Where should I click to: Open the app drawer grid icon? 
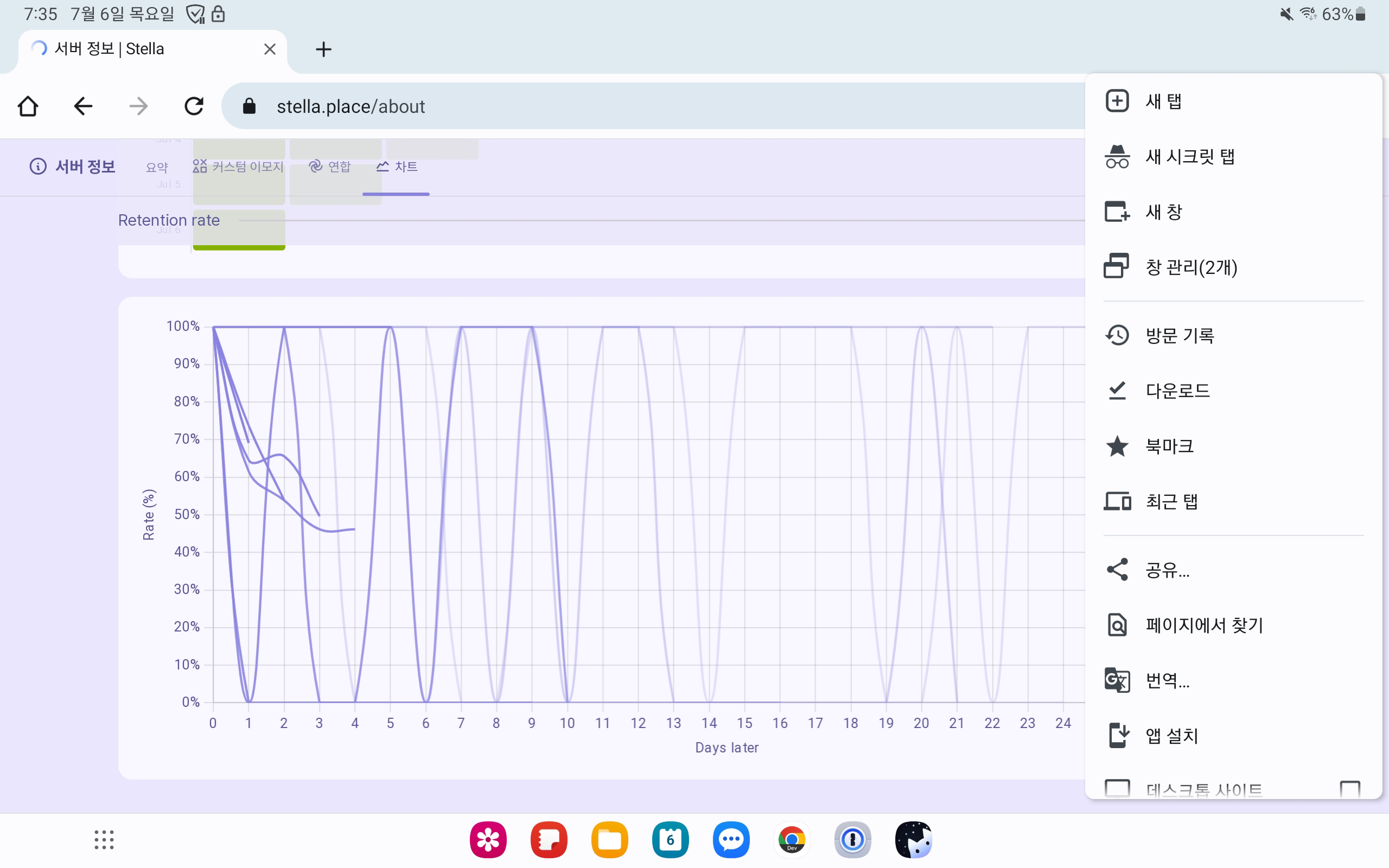tap(104, 839)
